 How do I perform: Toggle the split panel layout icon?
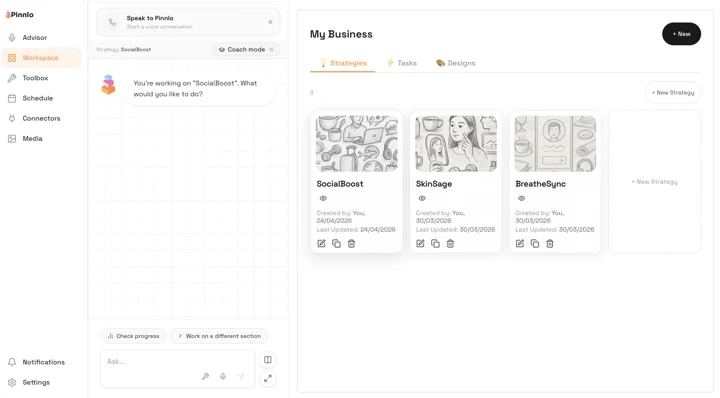tap(268, 360)
